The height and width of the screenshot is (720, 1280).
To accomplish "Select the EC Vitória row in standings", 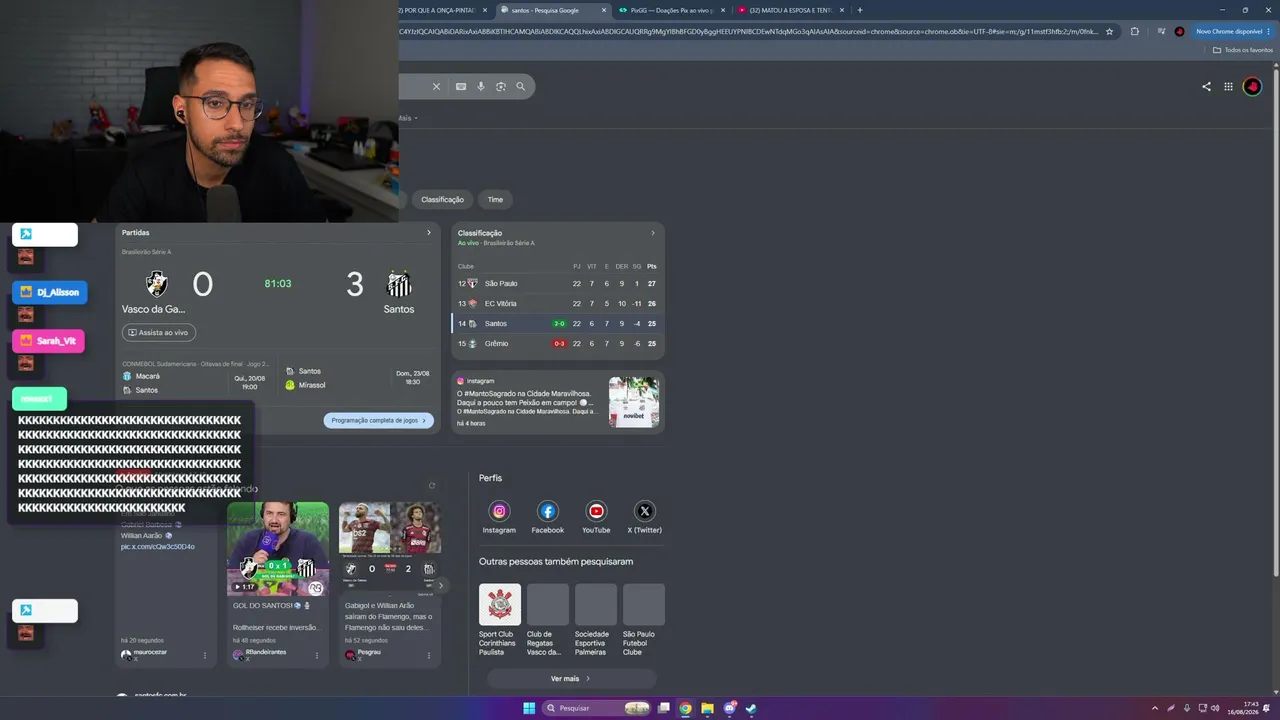I will pos(558,304).
